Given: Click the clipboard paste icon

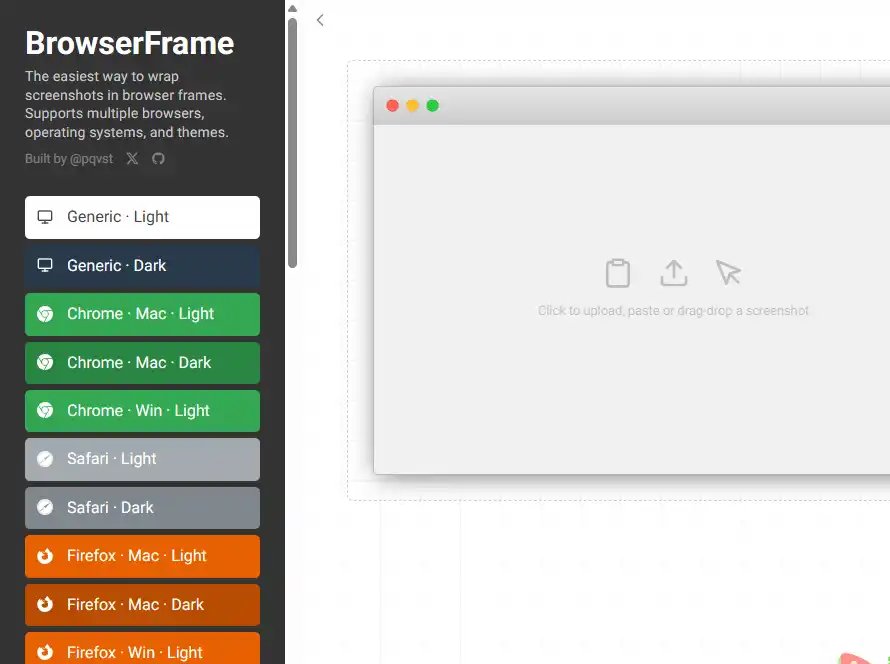Looking at the screenshot, I should click(618, 274).
